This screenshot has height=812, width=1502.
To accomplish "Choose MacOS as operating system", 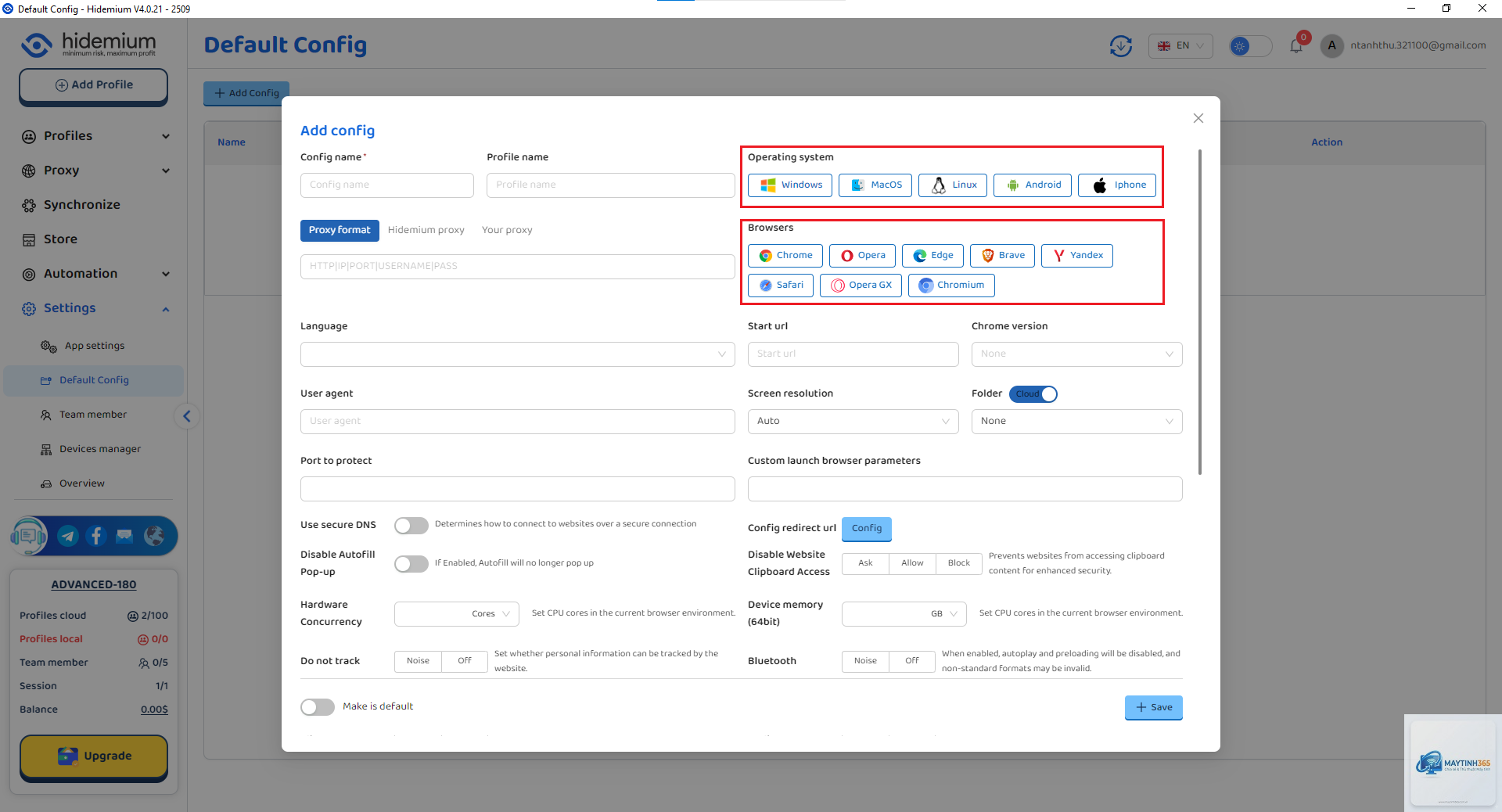I will click(875, 185).
